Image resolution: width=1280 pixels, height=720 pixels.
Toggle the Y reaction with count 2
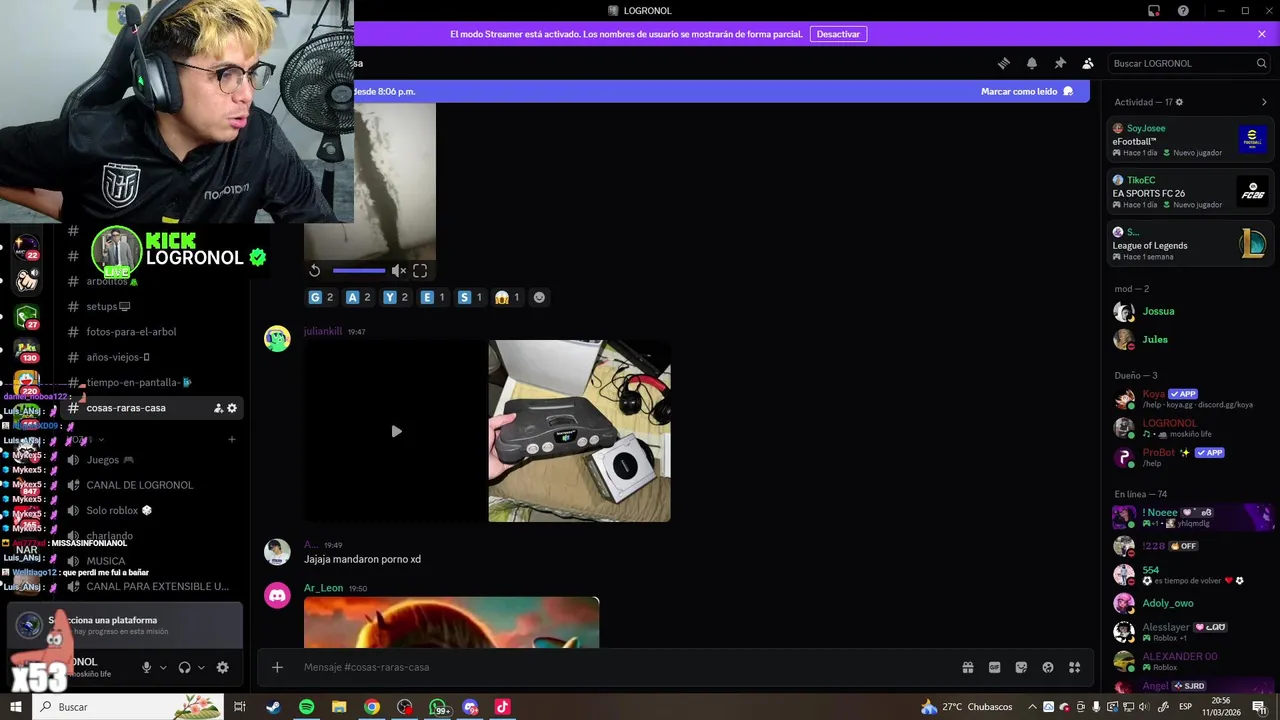point(396,297)
